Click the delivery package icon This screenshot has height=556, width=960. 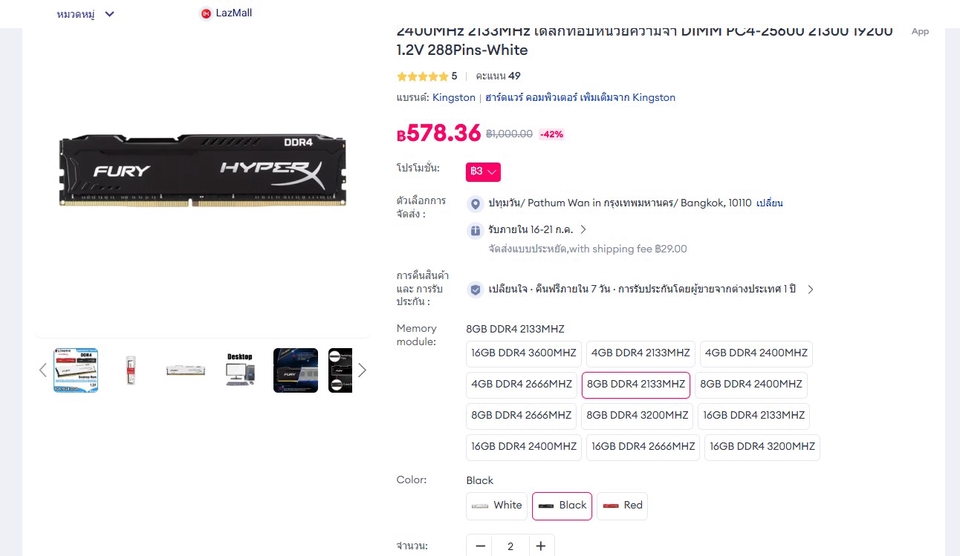pyautogui.click(x=475, y=230)
